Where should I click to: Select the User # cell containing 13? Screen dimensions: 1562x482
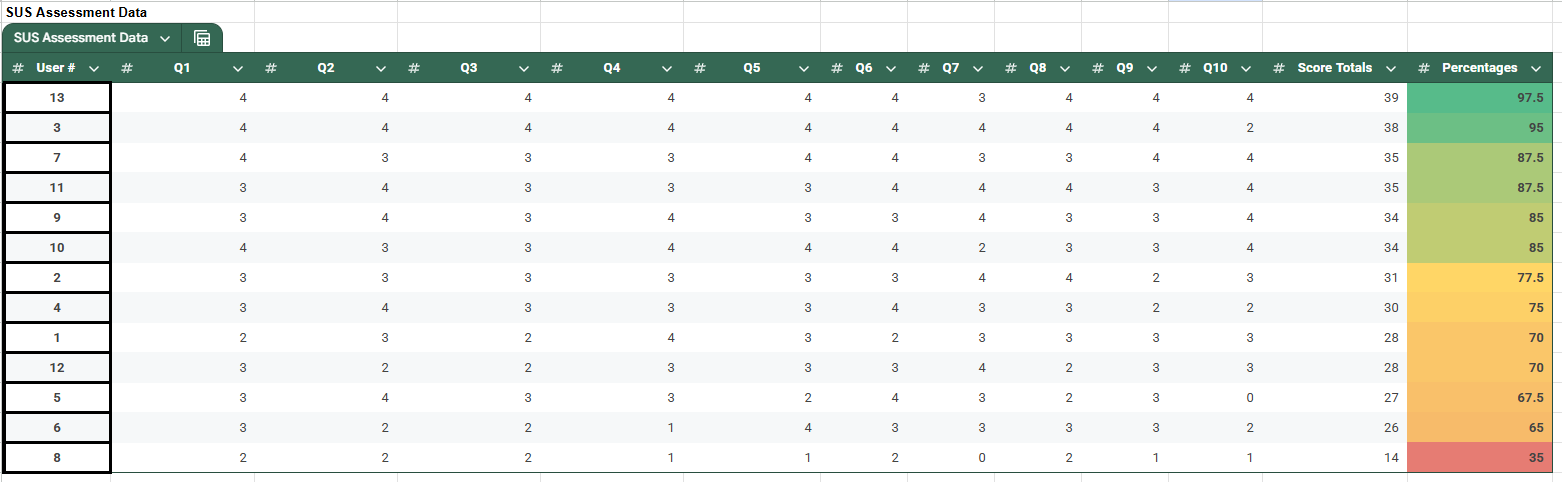(x=57, y=98)
